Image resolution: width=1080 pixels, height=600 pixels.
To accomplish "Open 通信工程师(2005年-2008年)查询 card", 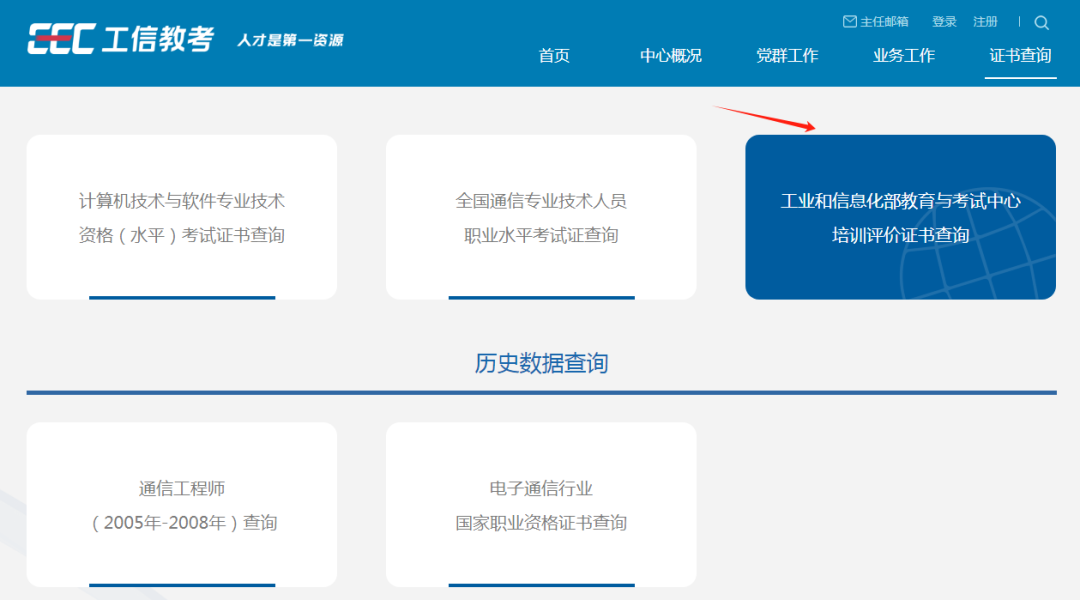I will pyautogui.click(x=182, y=505).
